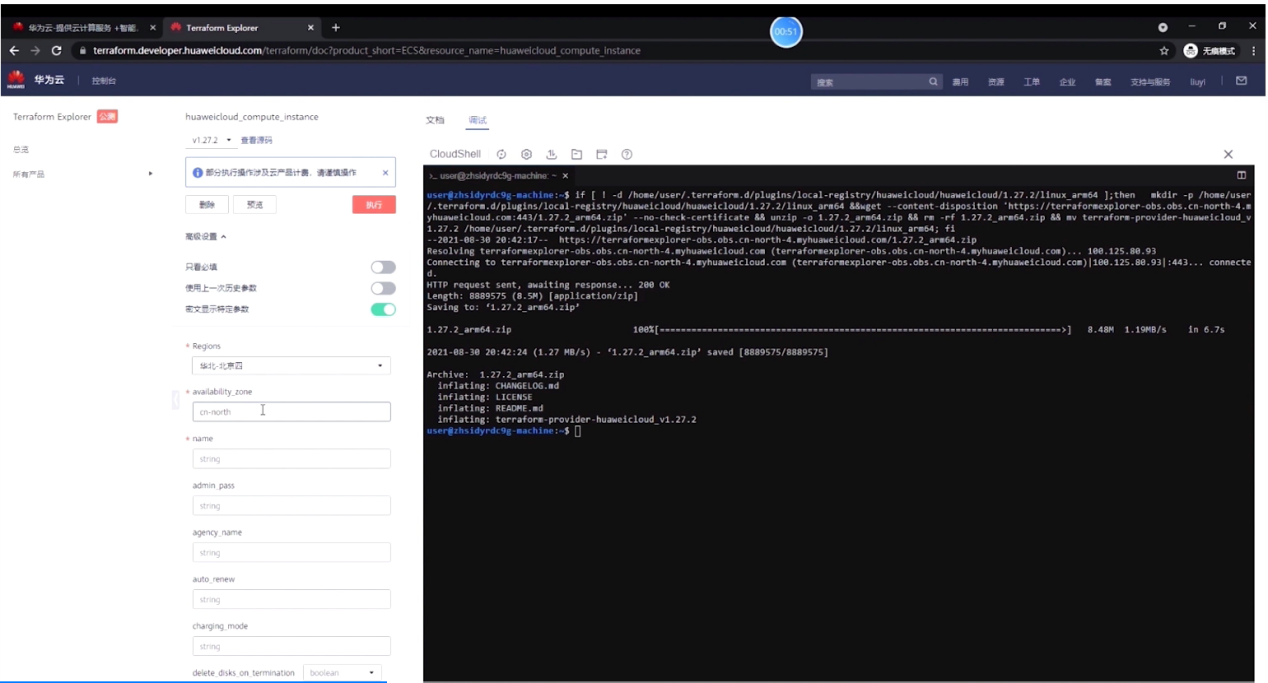
Task: Open CloudShell help question mark icon
Action: pyautogui.click(x=627, y=154)
